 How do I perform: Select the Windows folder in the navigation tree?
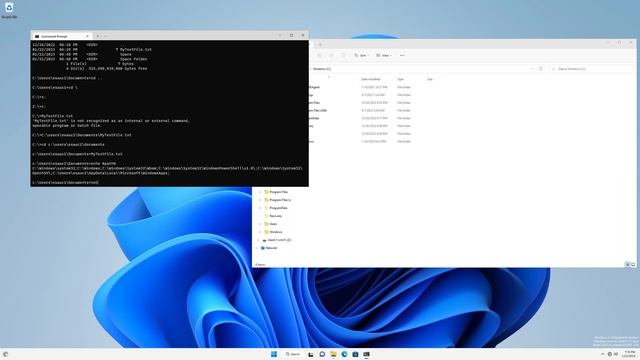coord(273,232)
